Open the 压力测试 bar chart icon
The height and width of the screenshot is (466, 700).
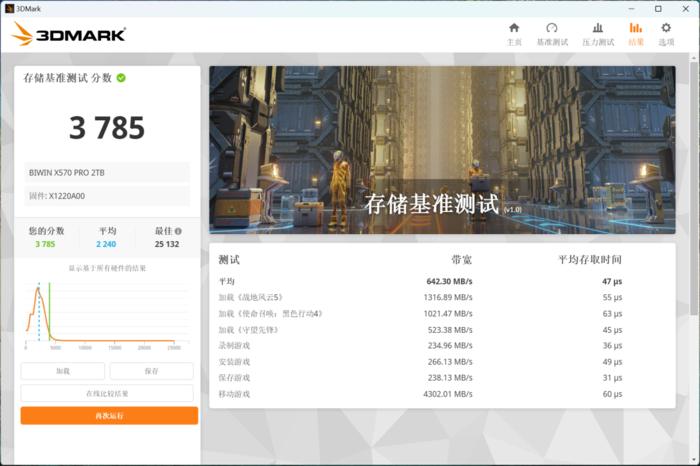click(598, 29)
